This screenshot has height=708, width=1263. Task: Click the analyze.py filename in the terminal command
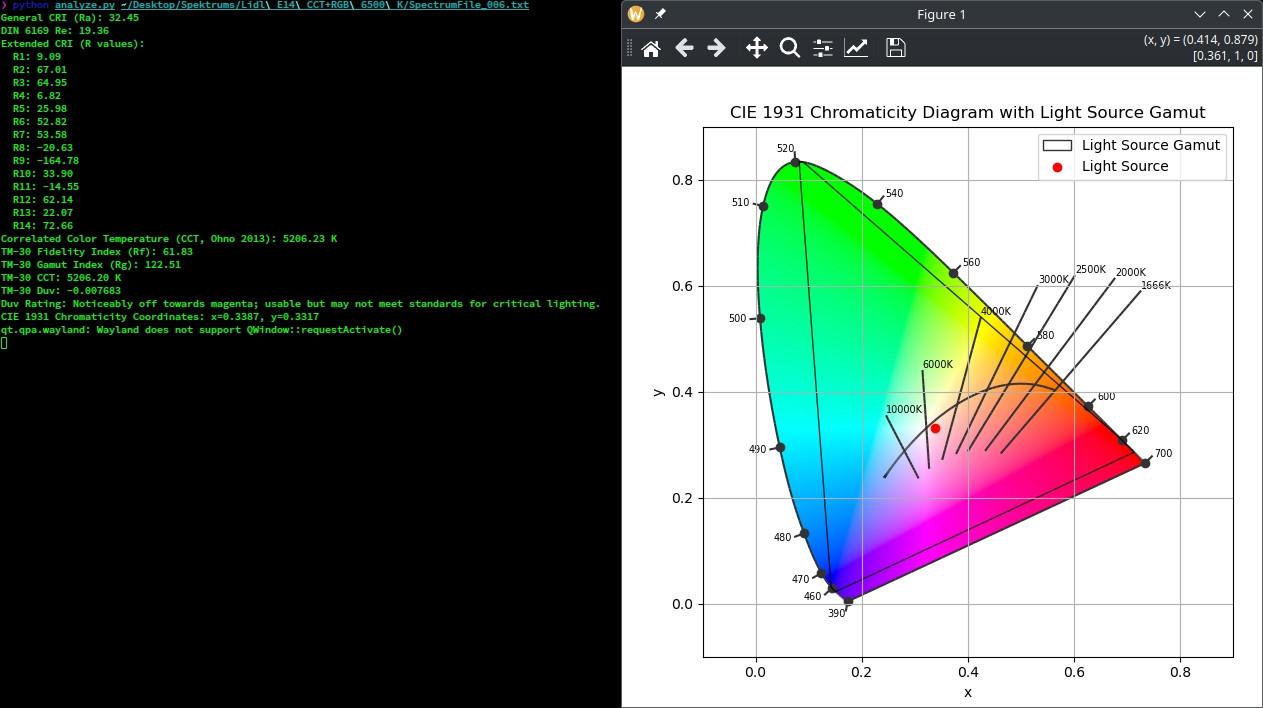[82, 5]
